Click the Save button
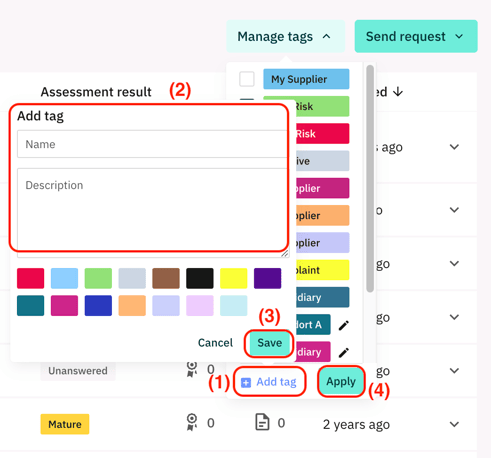Viewport: 491px width, 458px height. [x=269, y=343]
